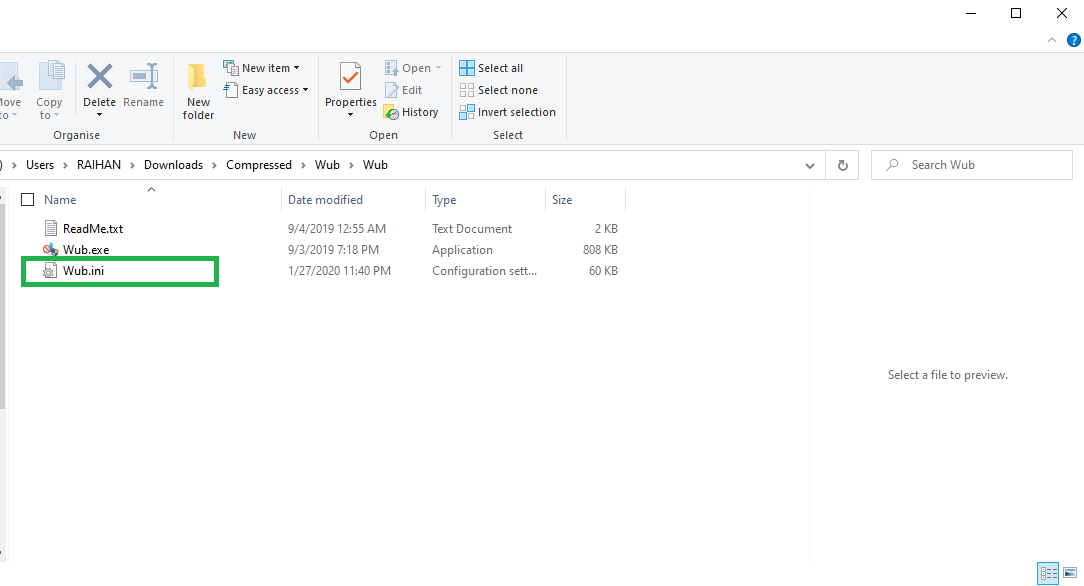
Task: Click the Edit ribbon button
Action: point(403,90)
